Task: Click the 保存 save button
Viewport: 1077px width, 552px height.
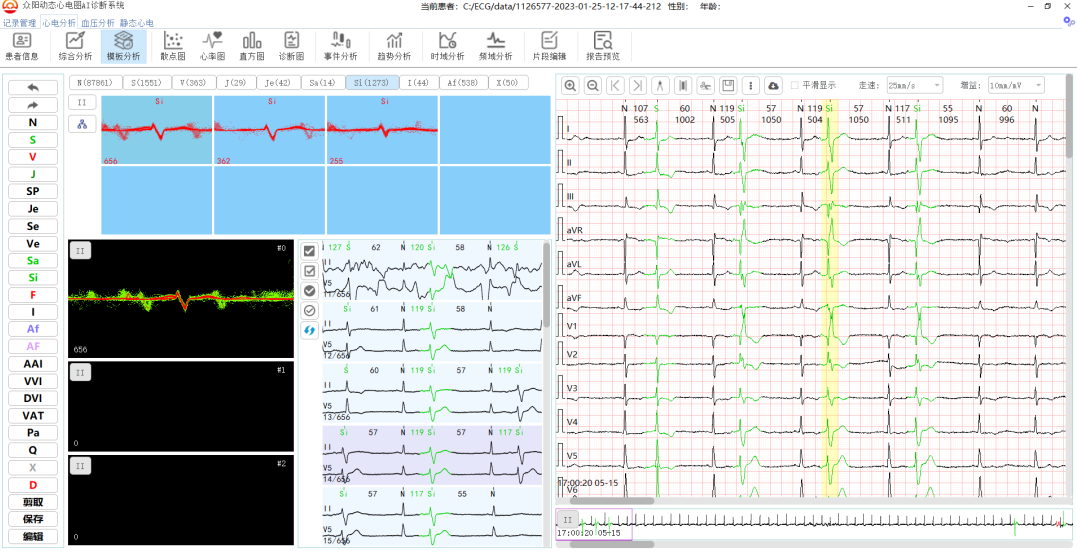Action: point(33,519)
